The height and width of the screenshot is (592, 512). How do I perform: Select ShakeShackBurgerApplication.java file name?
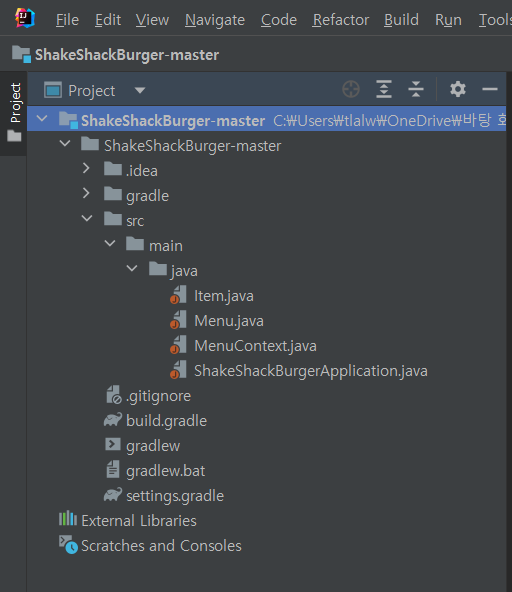pyautogui.click(x=311, y=371)
